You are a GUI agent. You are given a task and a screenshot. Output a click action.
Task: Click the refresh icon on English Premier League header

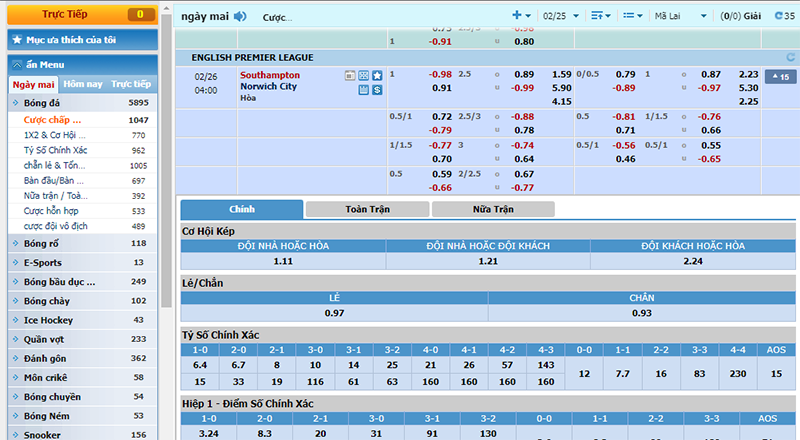click(791, 58)
